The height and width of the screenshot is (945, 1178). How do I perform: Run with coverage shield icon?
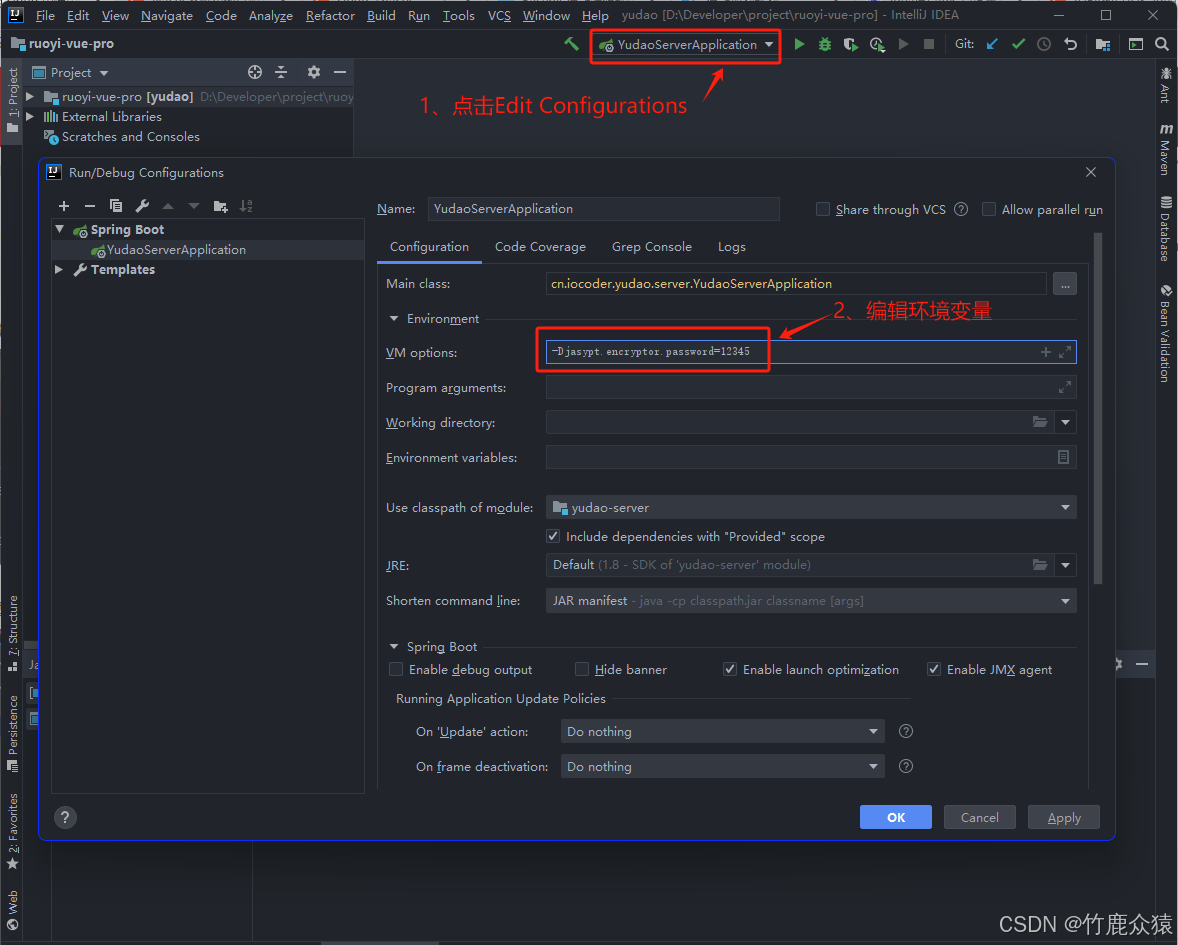click(x=850, y=44)
